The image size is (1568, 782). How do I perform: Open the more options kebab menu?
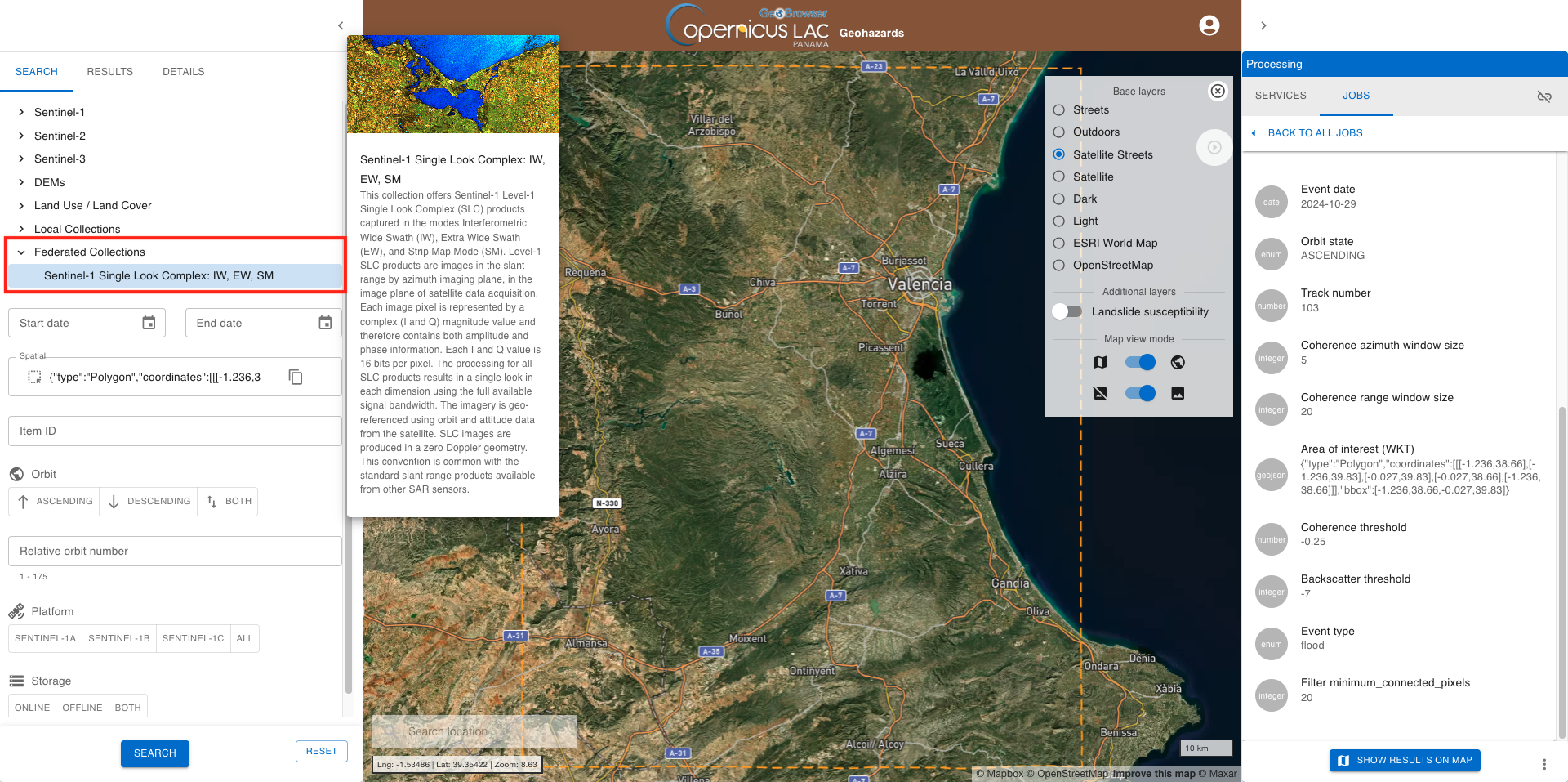click(1543, 764)
